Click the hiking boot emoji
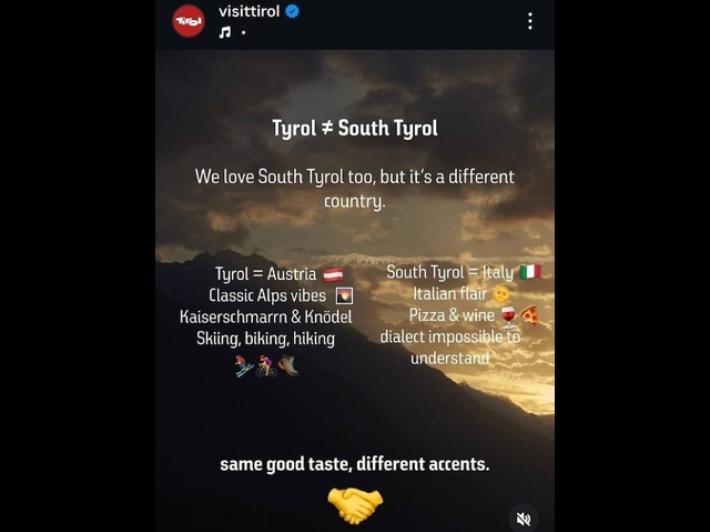This screenshot has height=532, width=710. pos(288,365)
